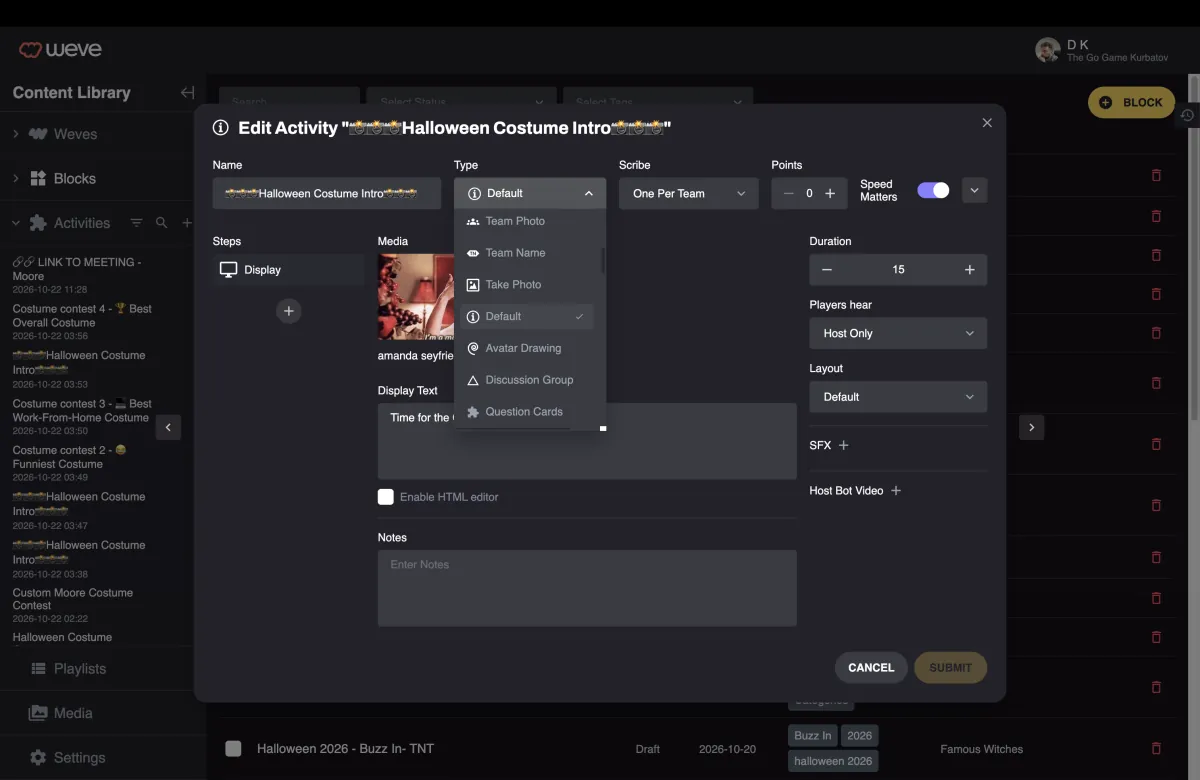Click the BLOCK button
The image size is (1200, 780).
click(1131, 102)
